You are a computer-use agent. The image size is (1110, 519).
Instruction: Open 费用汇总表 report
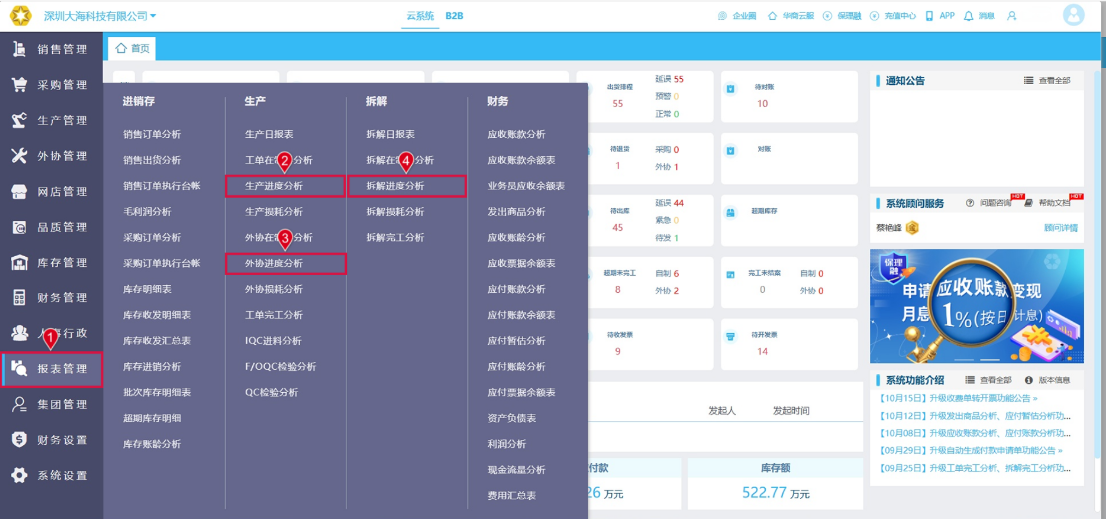[512, 496]
